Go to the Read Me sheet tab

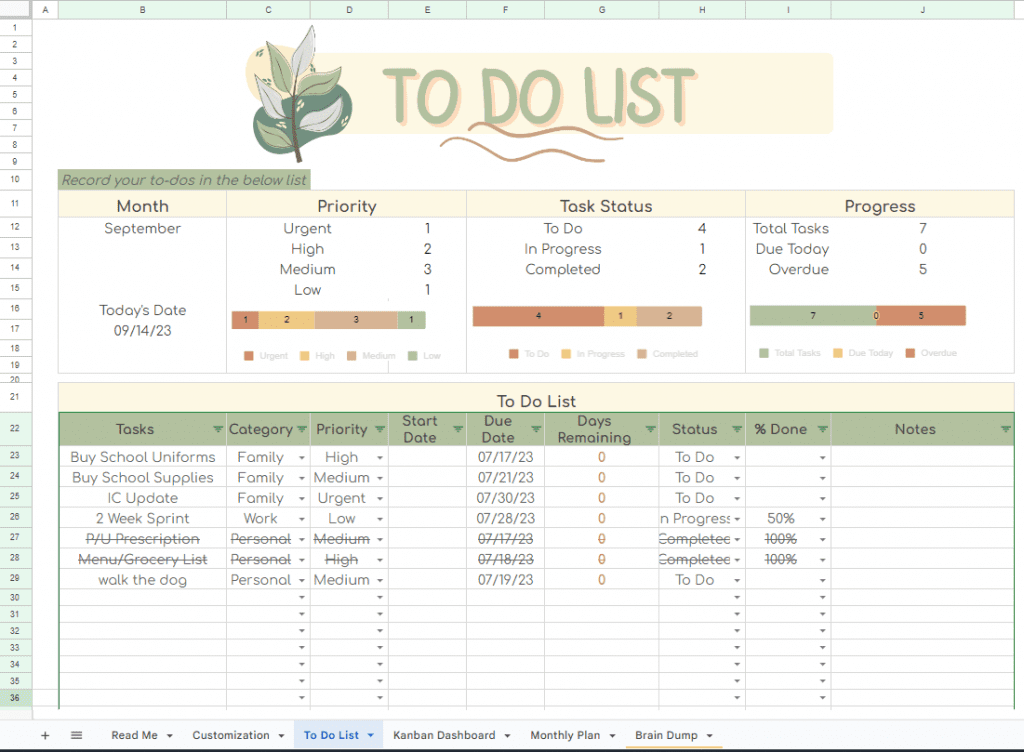(x=134, y=736)
